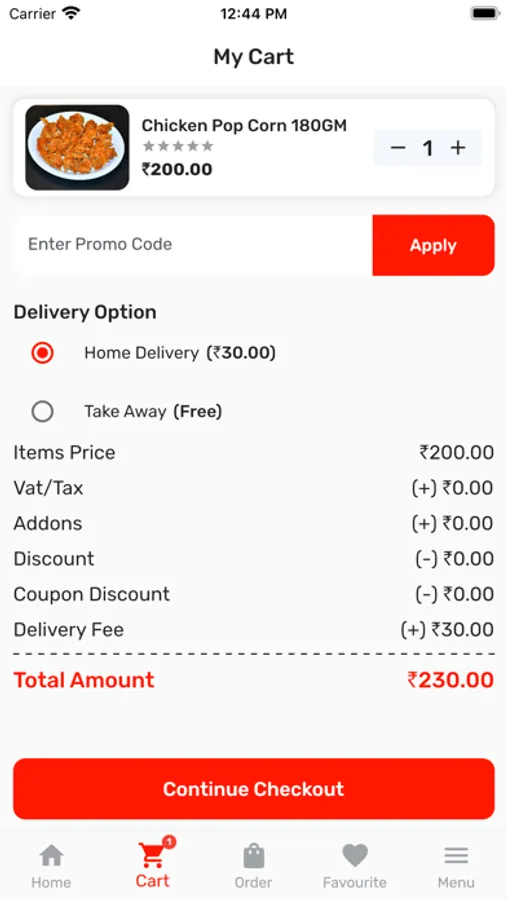This screenshot has width=507, height=900.
Task: Open the hamburger Menu icon
Action: [x=456, y=856]
